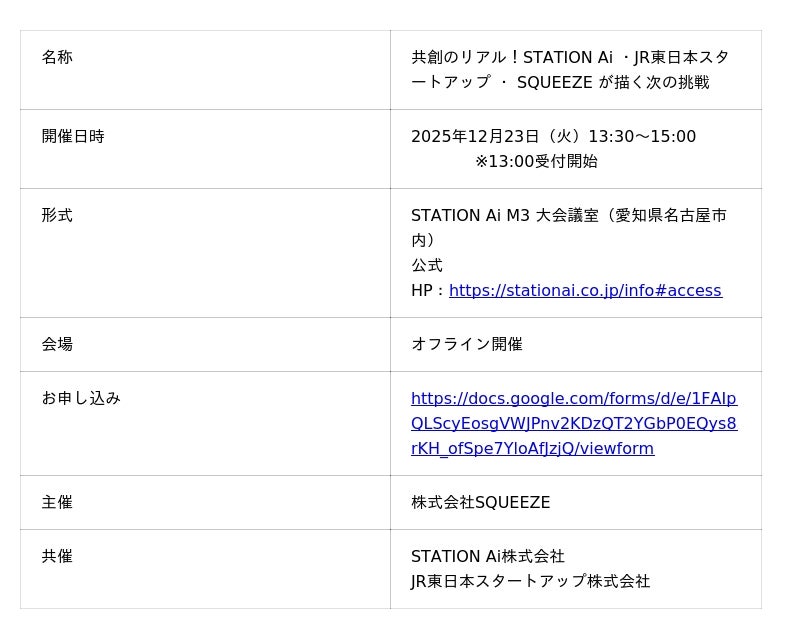Click the 形式 row label
Viewport: 800px width, 639px height.
[x=57, y=216]
